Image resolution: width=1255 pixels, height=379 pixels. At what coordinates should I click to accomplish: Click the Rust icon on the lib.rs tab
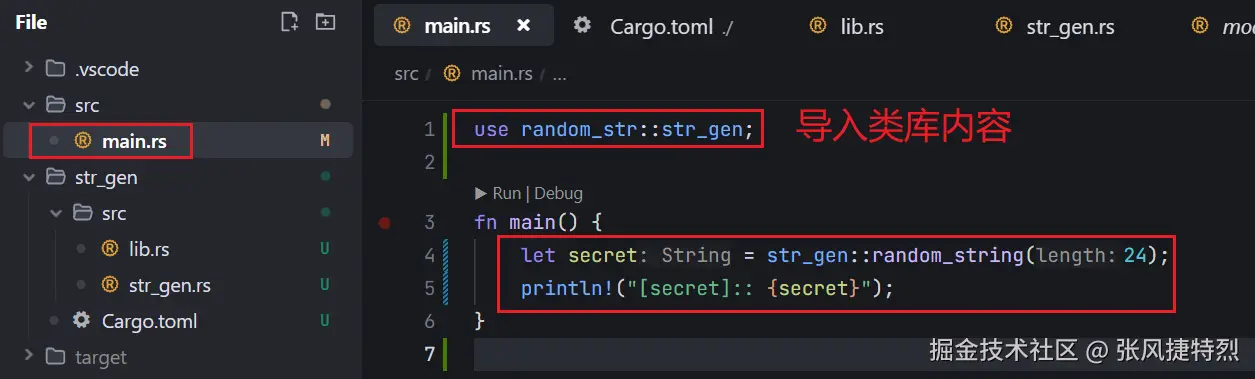point(817,25)
